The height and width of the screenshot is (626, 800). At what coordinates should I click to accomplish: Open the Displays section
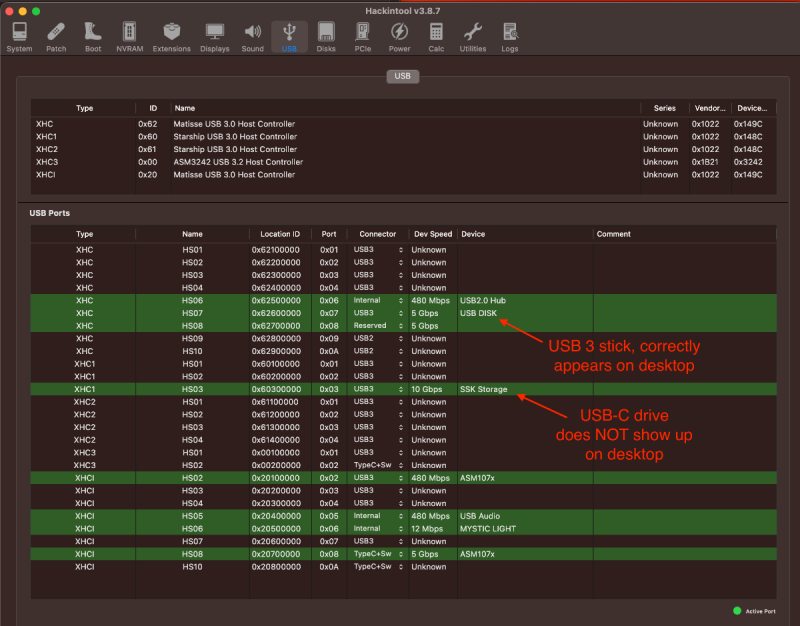pyautogui.click(x=214, y=35)
